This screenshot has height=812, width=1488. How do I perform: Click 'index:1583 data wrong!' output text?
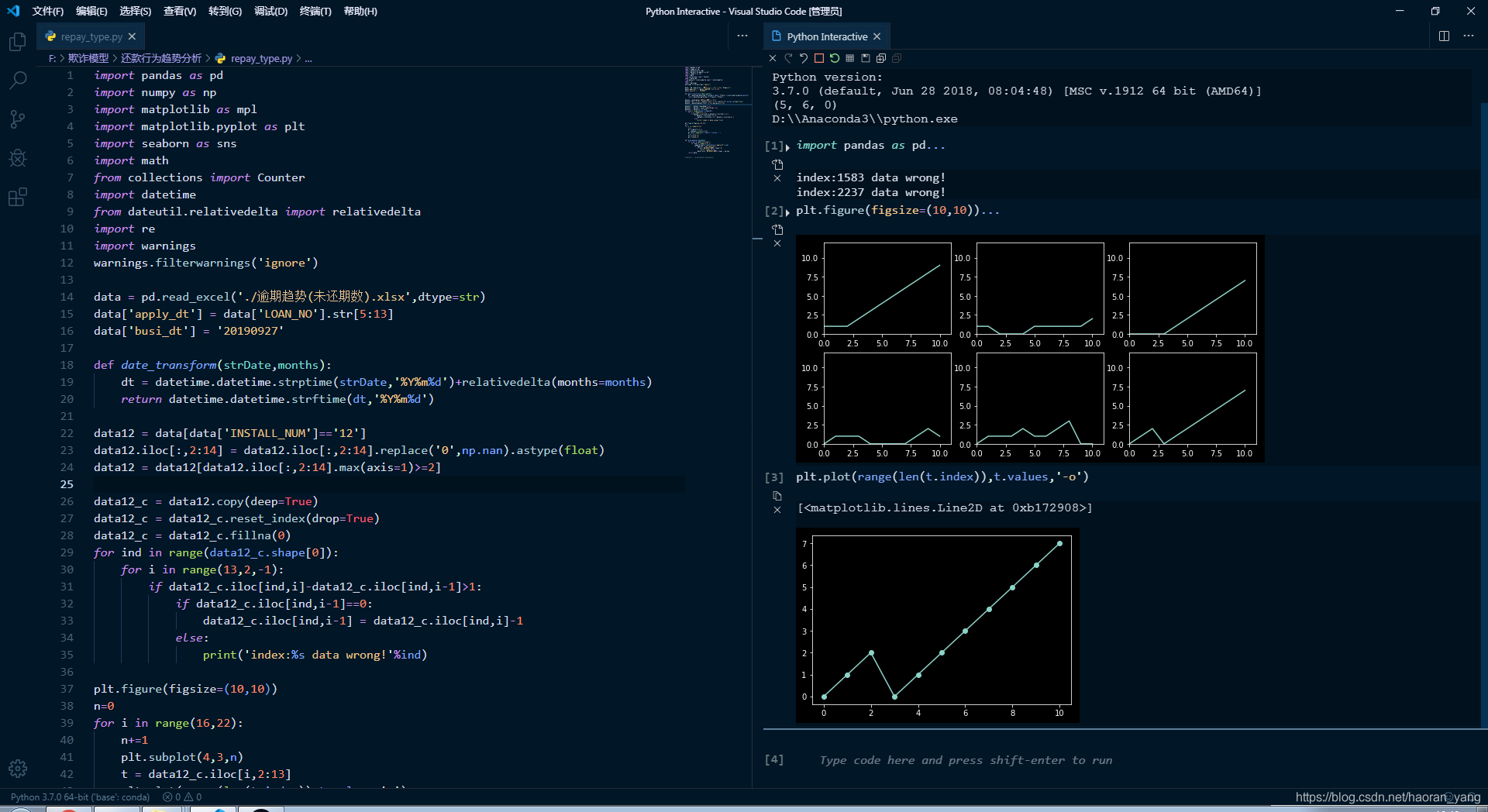click(871, 177)
